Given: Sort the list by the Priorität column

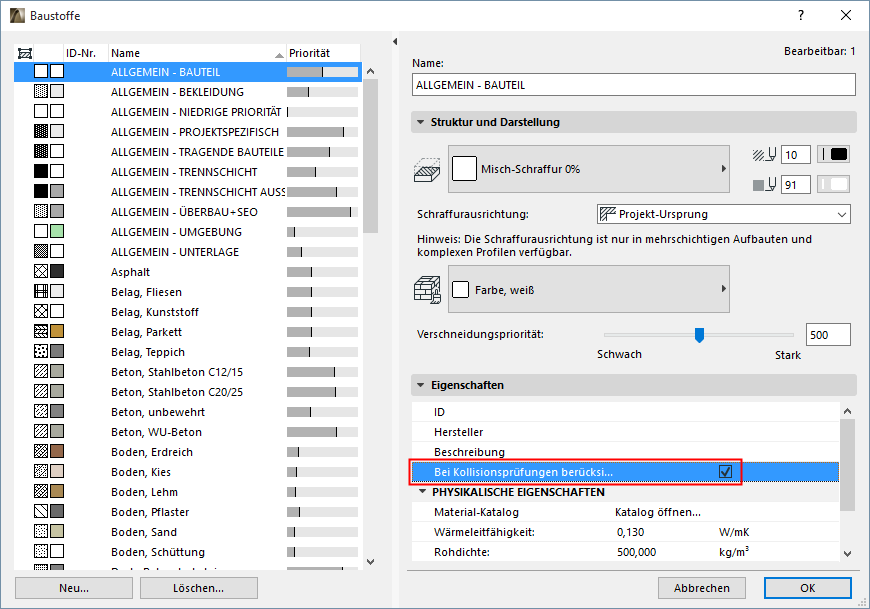Looking at the screenshot, I should [x=323, y=53].
